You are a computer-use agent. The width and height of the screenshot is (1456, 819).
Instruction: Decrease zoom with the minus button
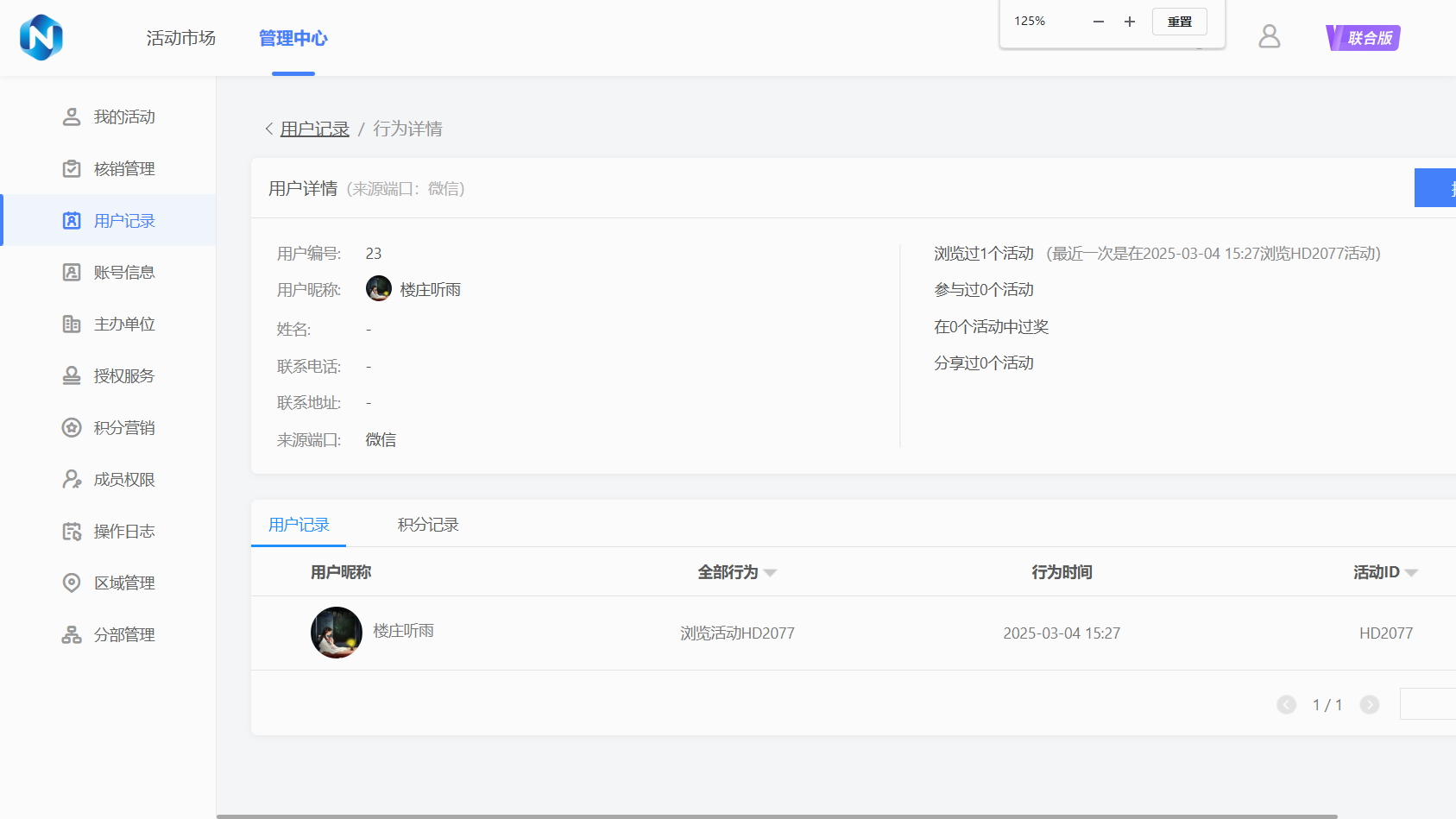point(1098,22)
